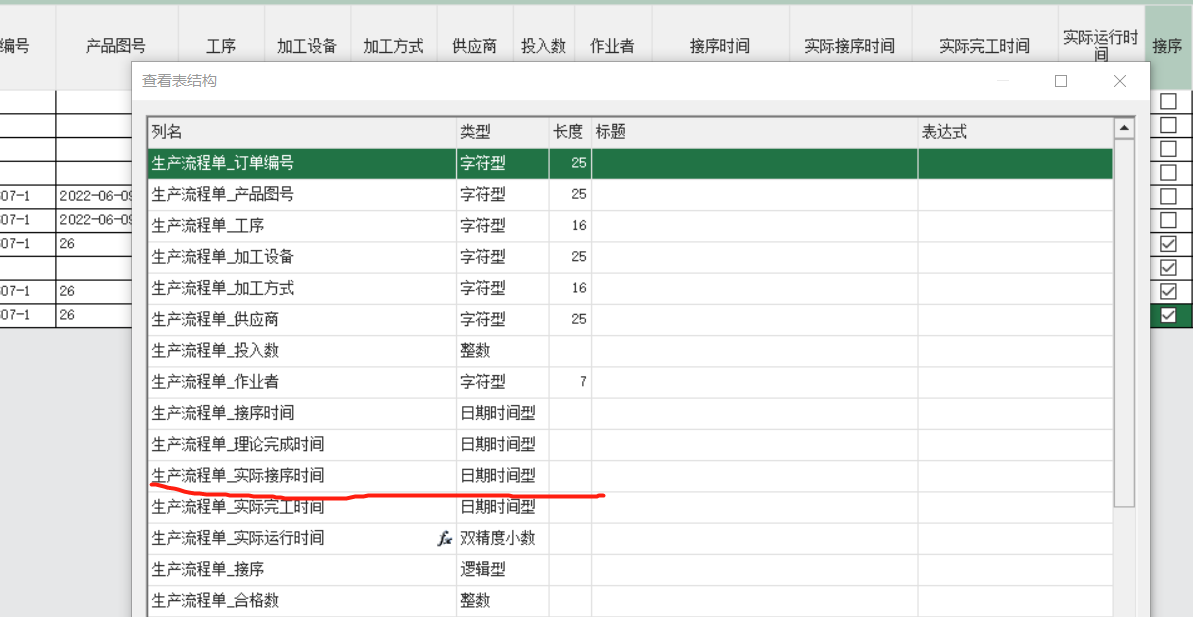Click the 列名 column header
Screen dimensions: 1193x617
[x=300, y=132]
